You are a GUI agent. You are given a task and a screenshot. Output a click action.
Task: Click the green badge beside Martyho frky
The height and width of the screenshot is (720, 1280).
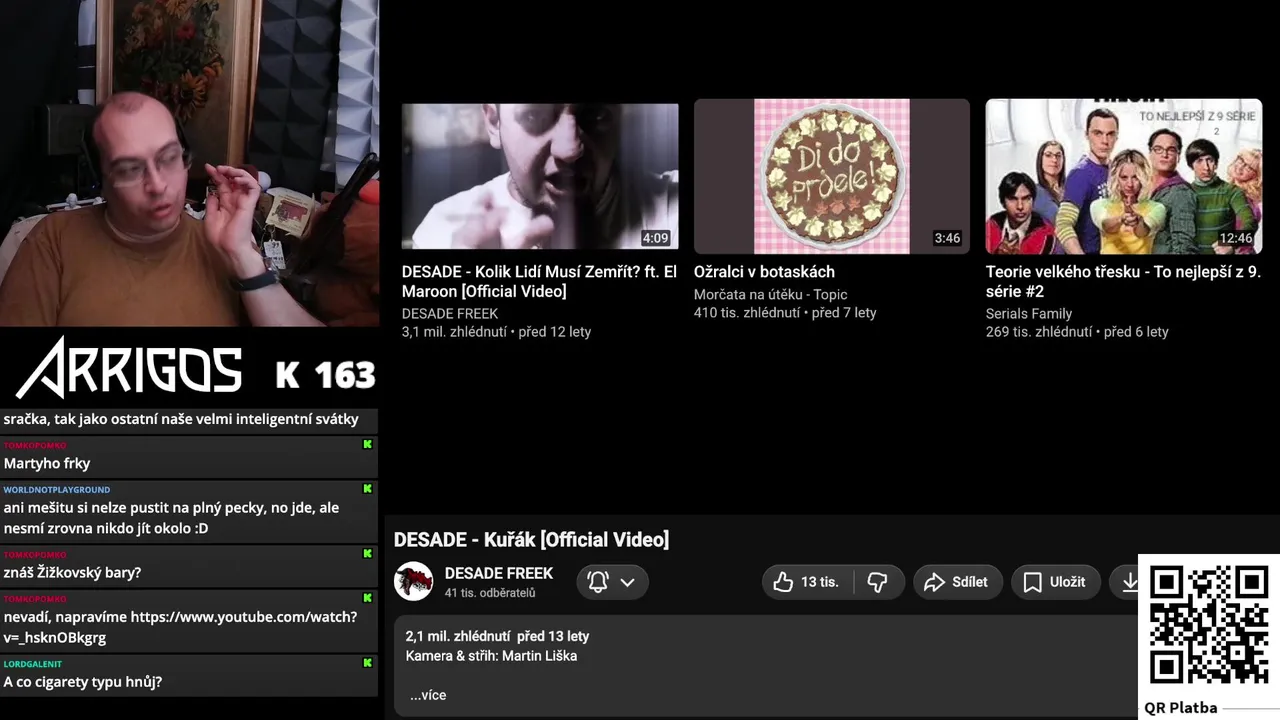click(367, 444)
